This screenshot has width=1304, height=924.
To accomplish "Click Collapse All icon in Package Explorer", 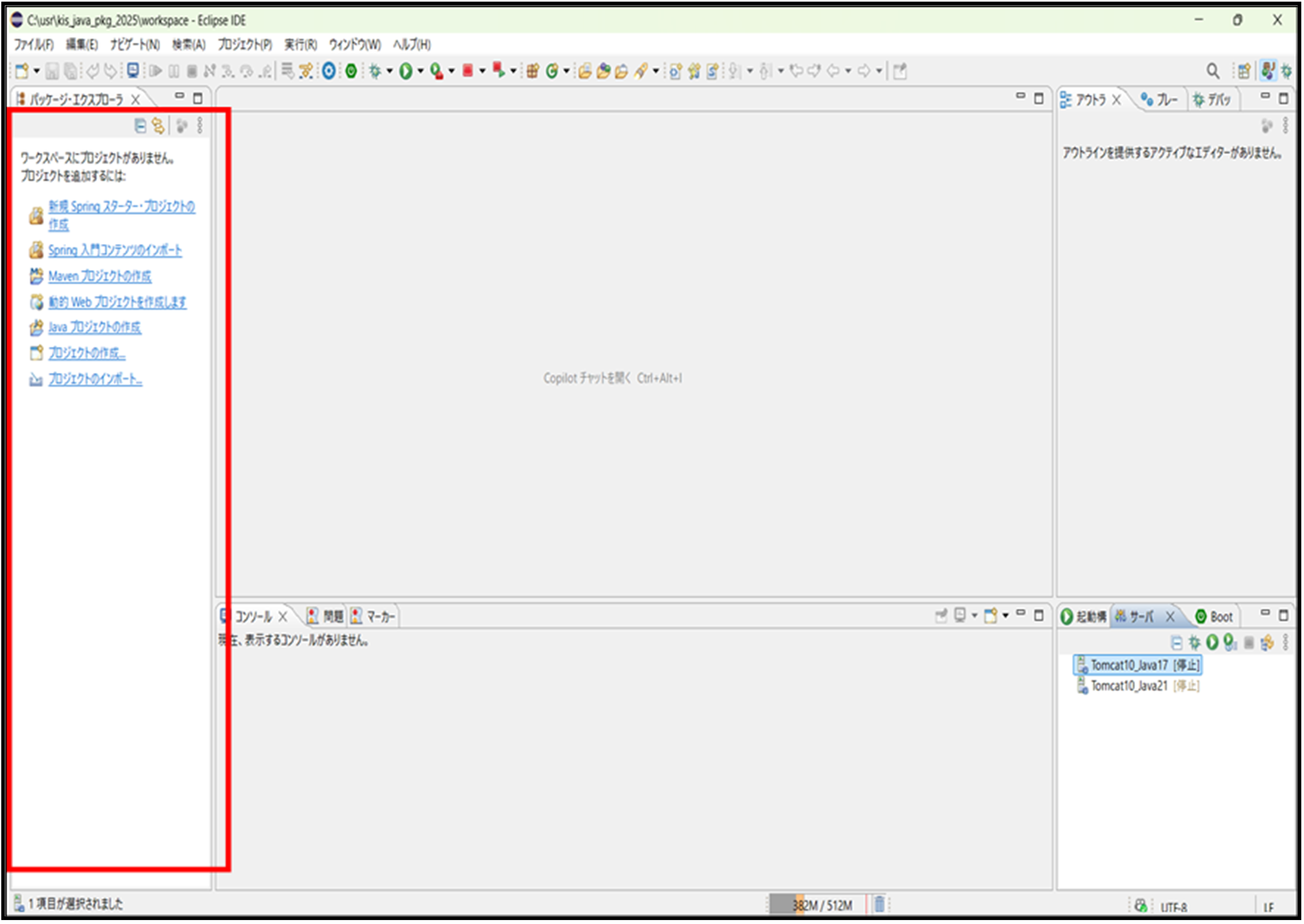I will click(140, 126).
